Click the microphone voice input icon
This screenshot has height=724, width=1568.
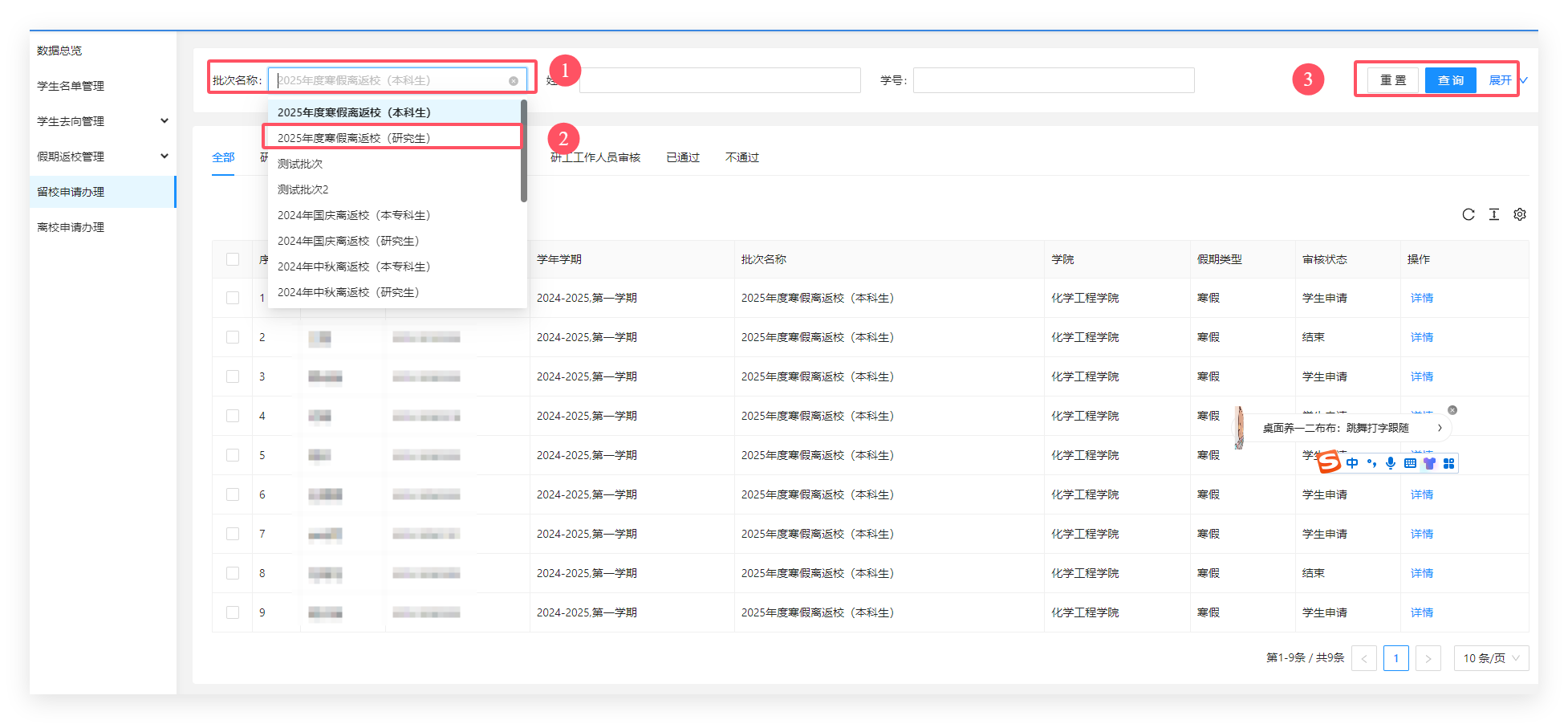click(x=1391, y=463)
